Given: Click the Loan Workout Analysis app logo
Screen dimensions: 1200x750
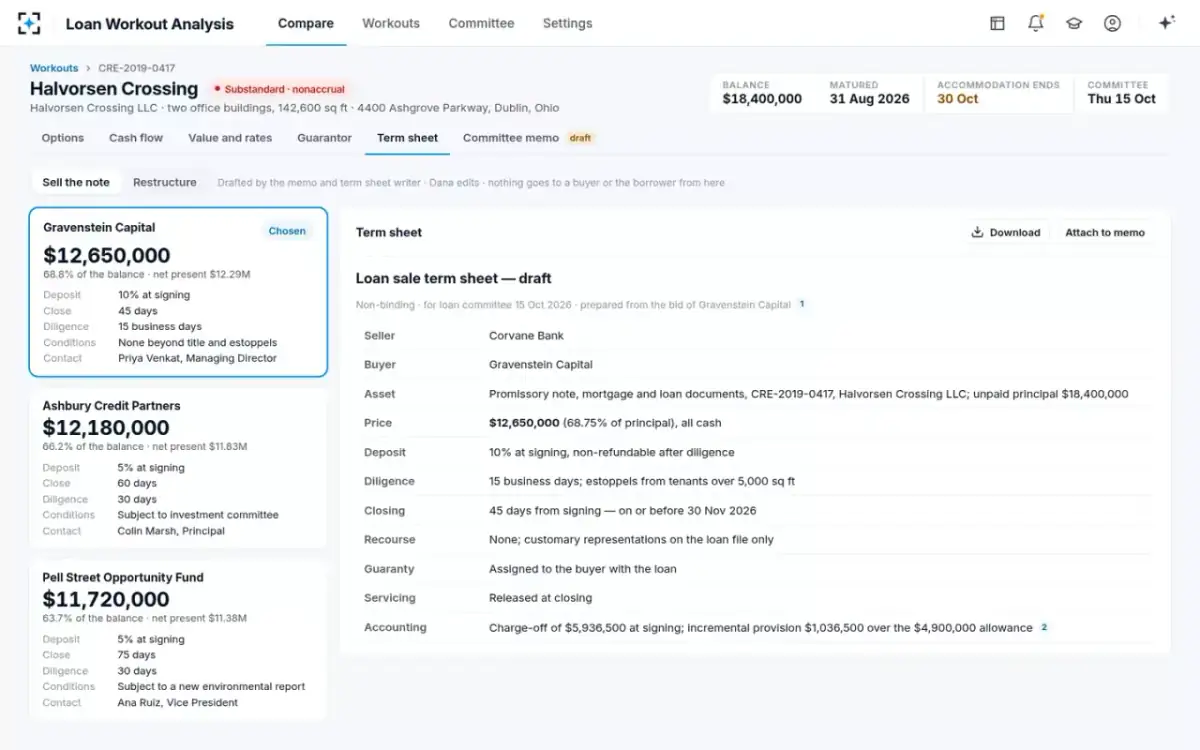Looking at the screenshot, I should point(30,23).
